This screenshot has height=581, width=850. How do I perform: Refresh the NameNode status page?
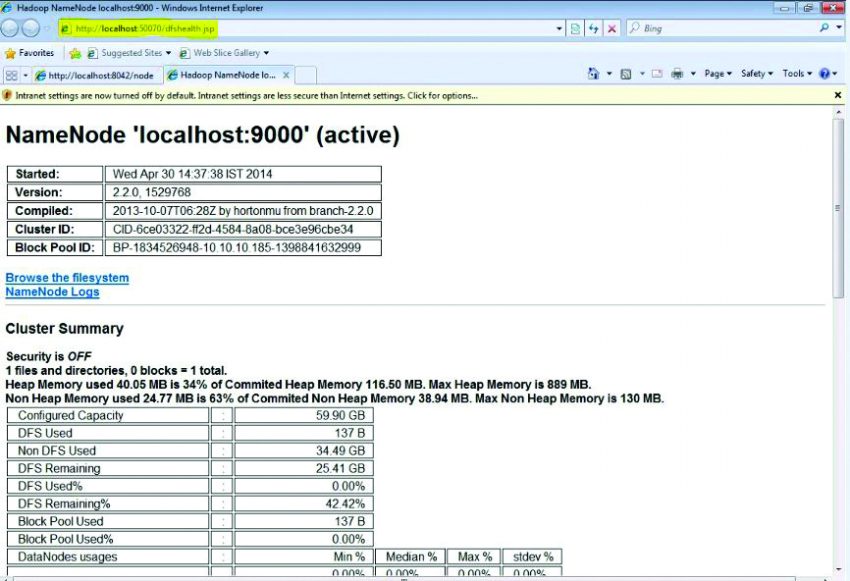594,29
